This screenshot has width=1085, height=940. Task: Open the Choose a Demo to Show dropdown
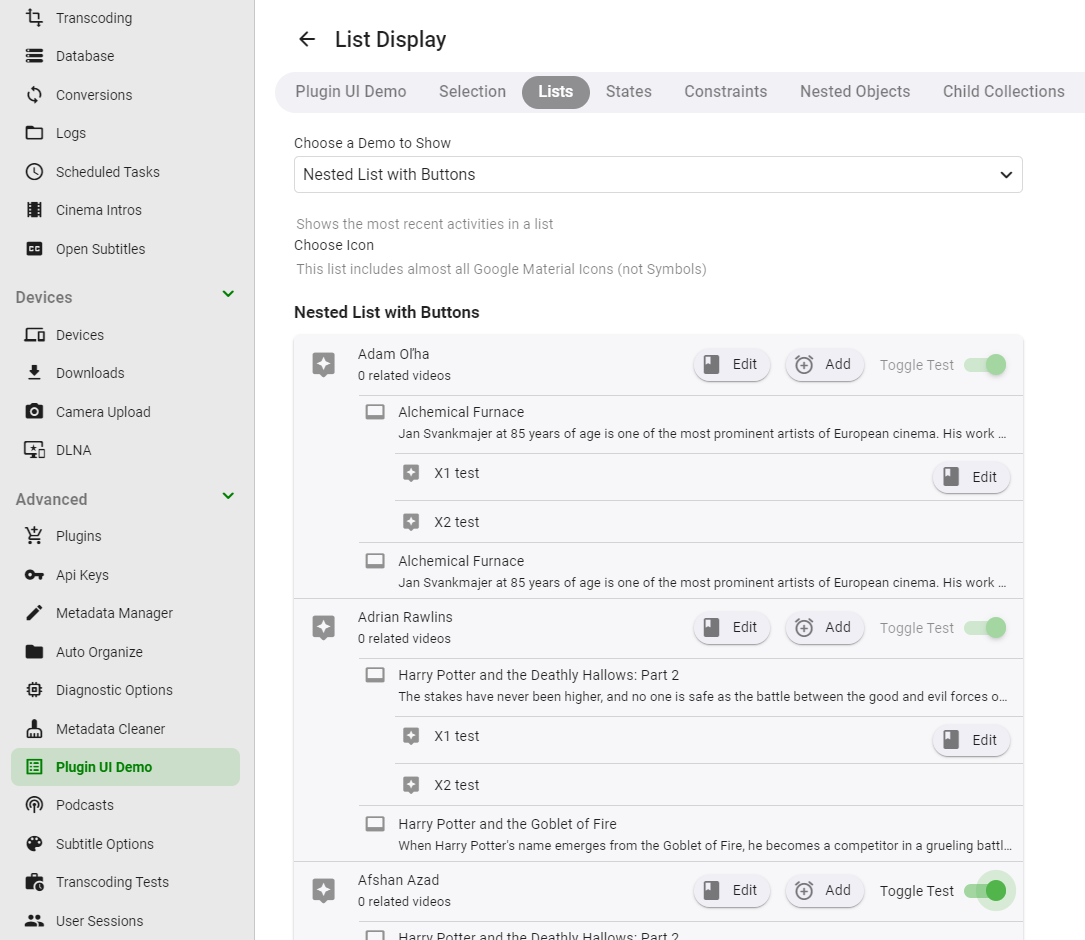(658, 174)
